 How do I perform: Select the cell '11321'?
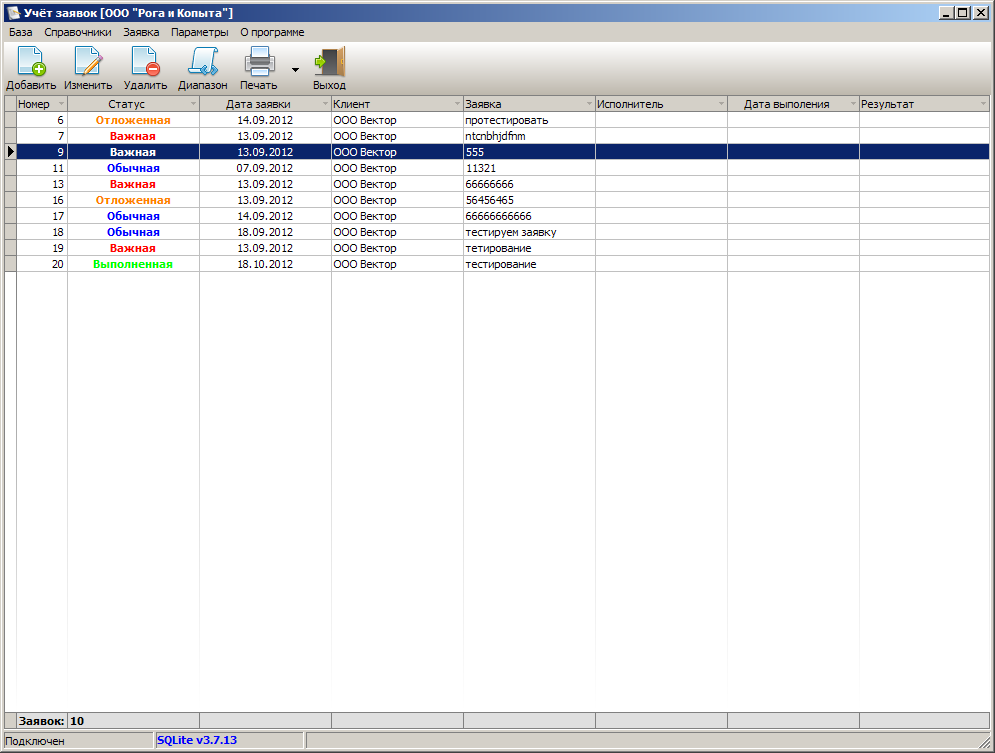(x=529, y=168)
